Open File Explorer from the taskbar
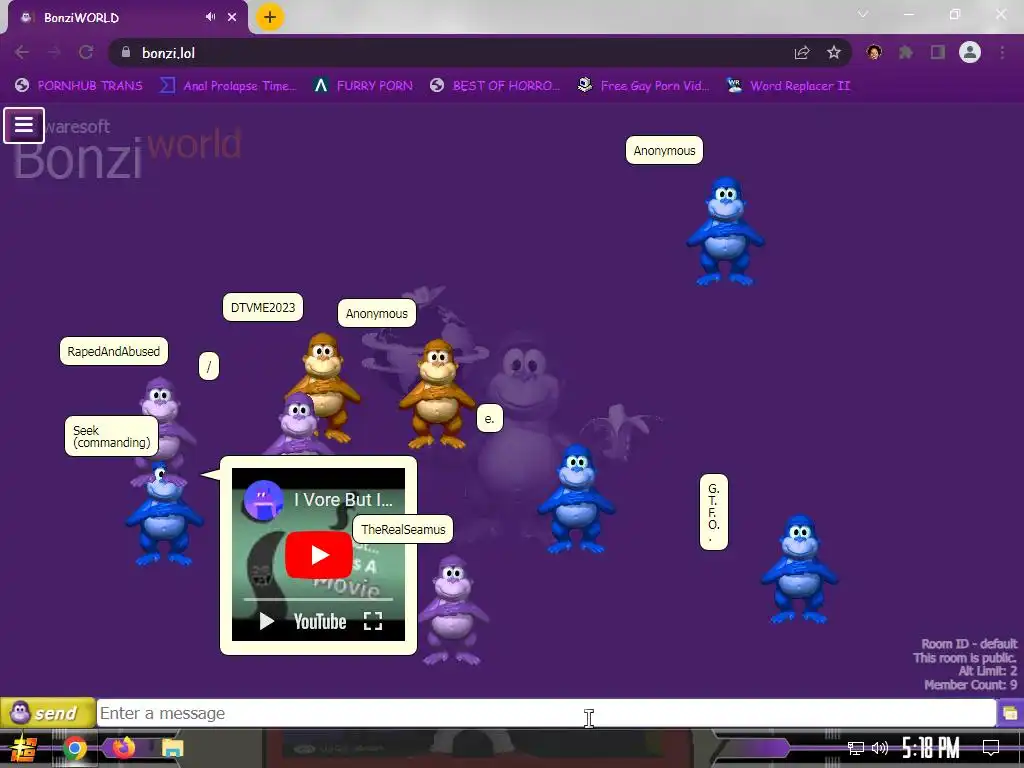The width and height of the screenshot is (1024, 768). point(172,748)
